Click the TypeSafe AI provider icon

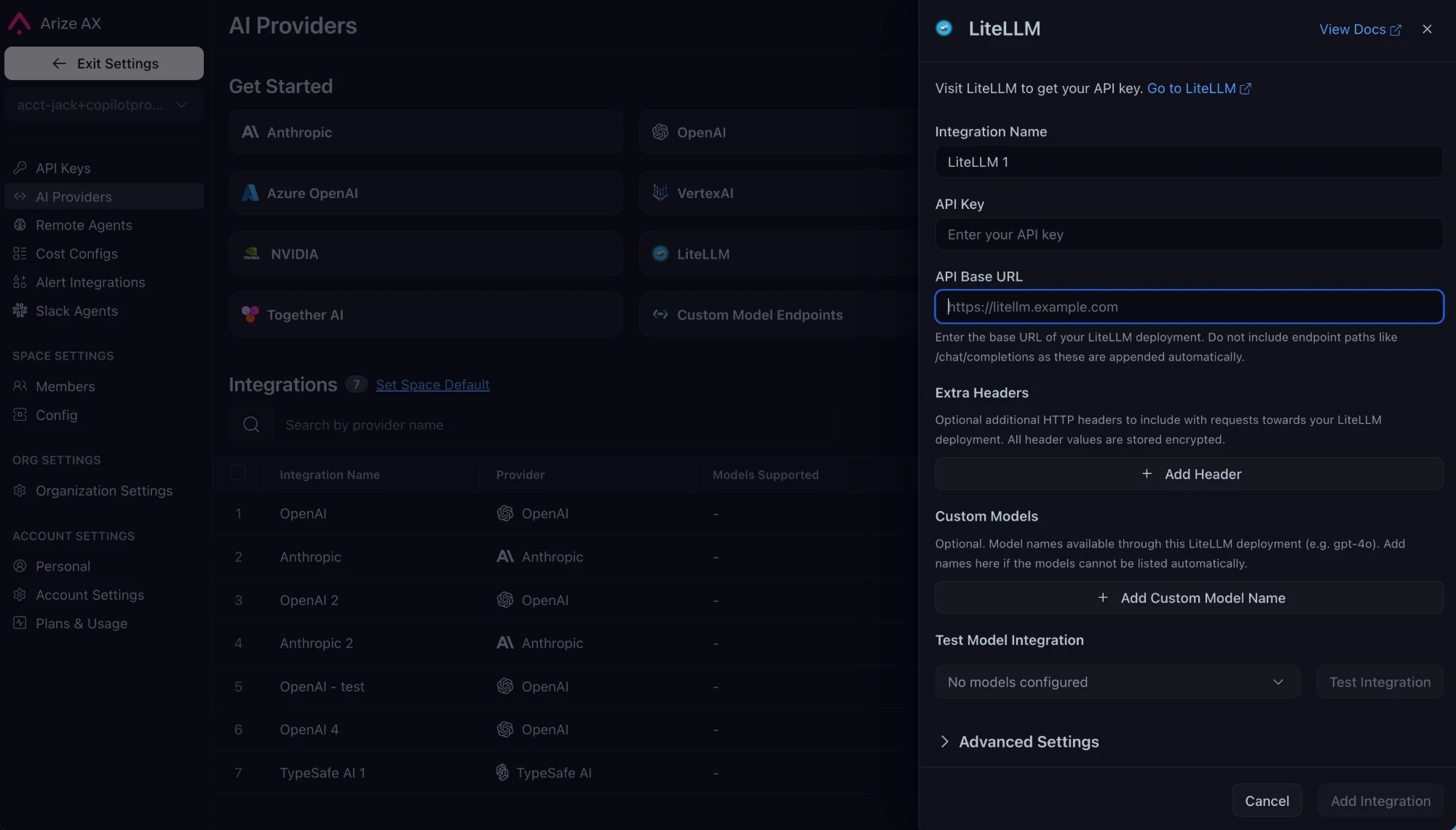(x=502, y=772)
